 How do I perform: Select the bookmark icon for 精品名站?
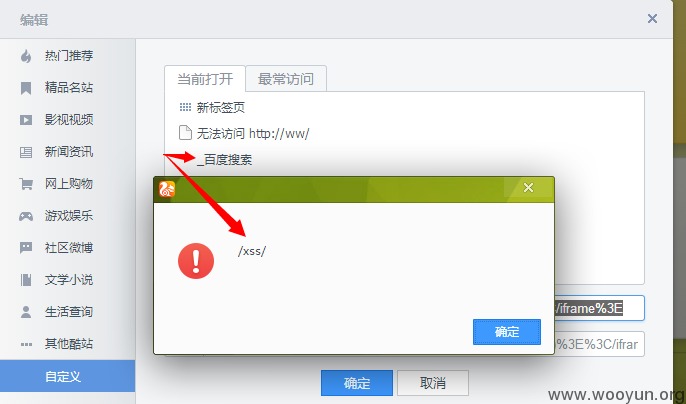click(26, 88)
